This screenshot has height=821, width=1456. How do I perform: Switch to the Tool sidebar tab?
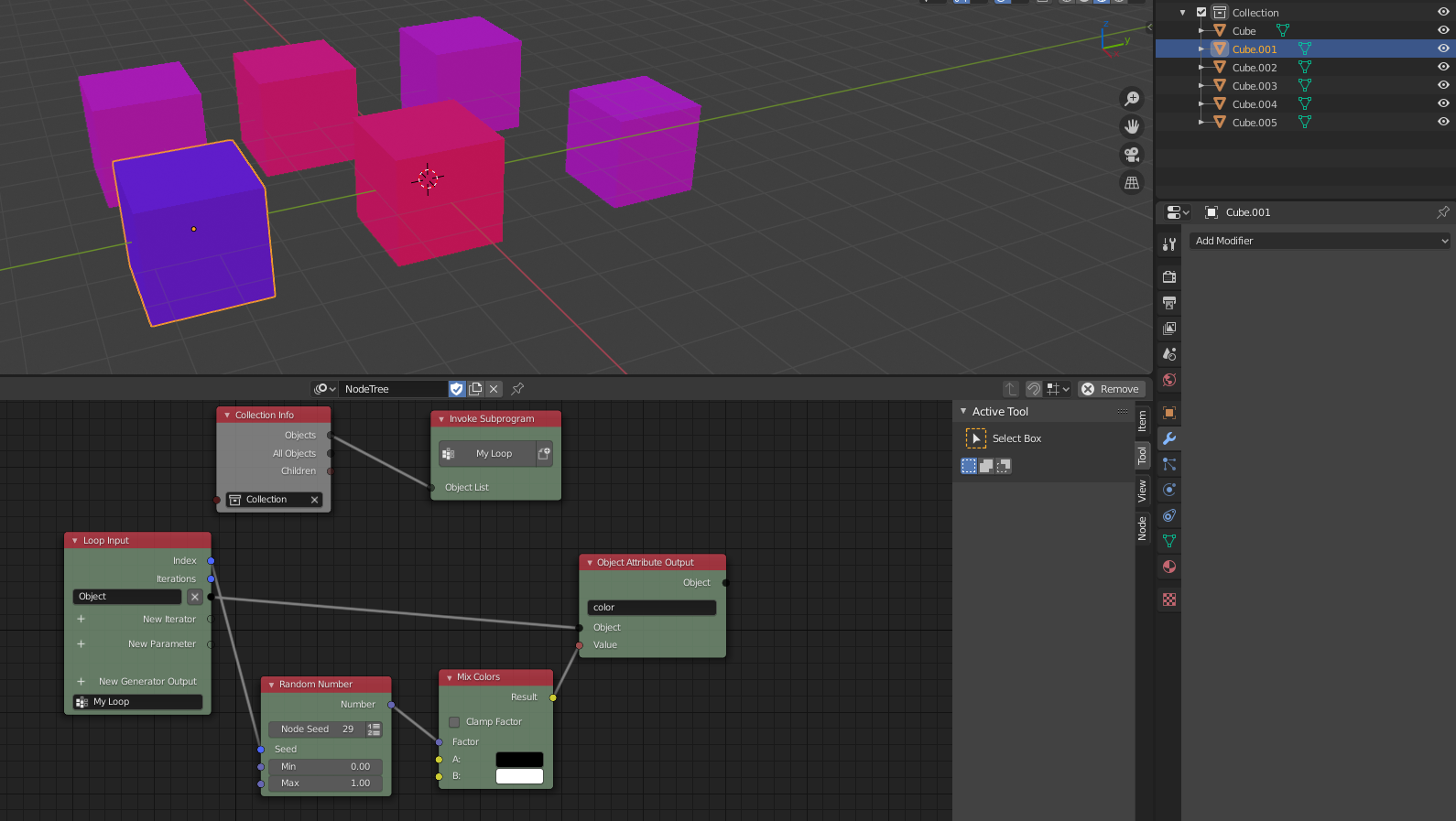1142,456
